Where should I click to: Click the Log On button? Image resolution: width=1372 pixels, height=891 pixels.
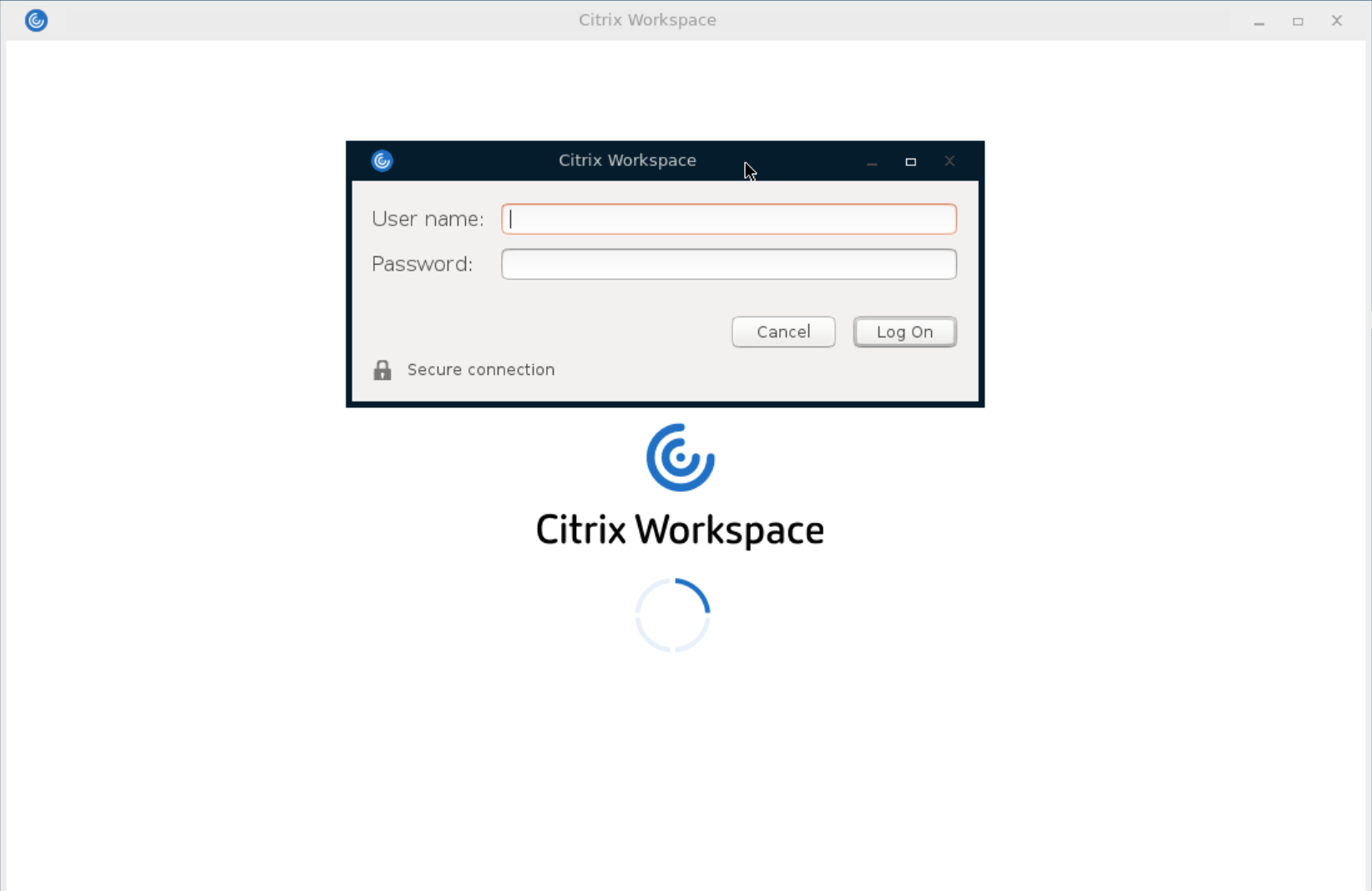coord(904,332)
